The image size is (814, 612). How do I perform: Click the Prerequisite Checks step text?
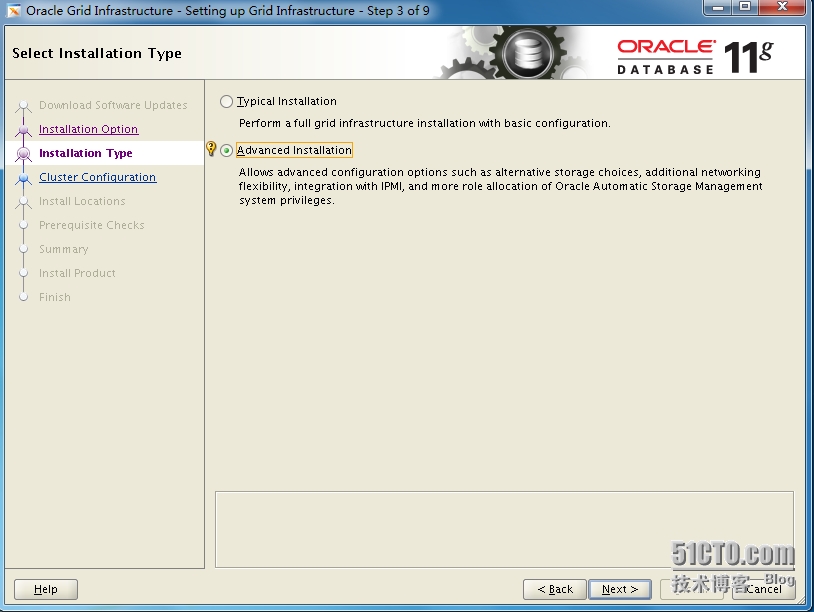tap(91, 225)
